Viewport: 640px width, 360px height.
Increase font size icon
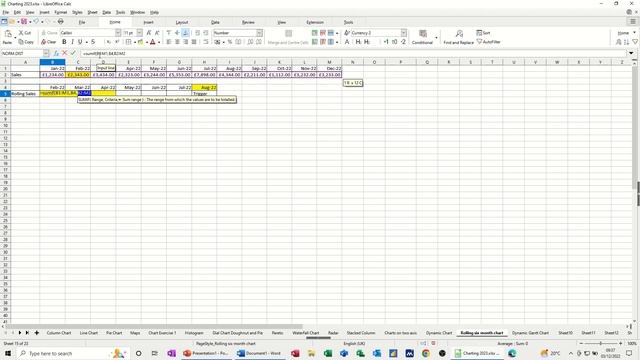149,33
